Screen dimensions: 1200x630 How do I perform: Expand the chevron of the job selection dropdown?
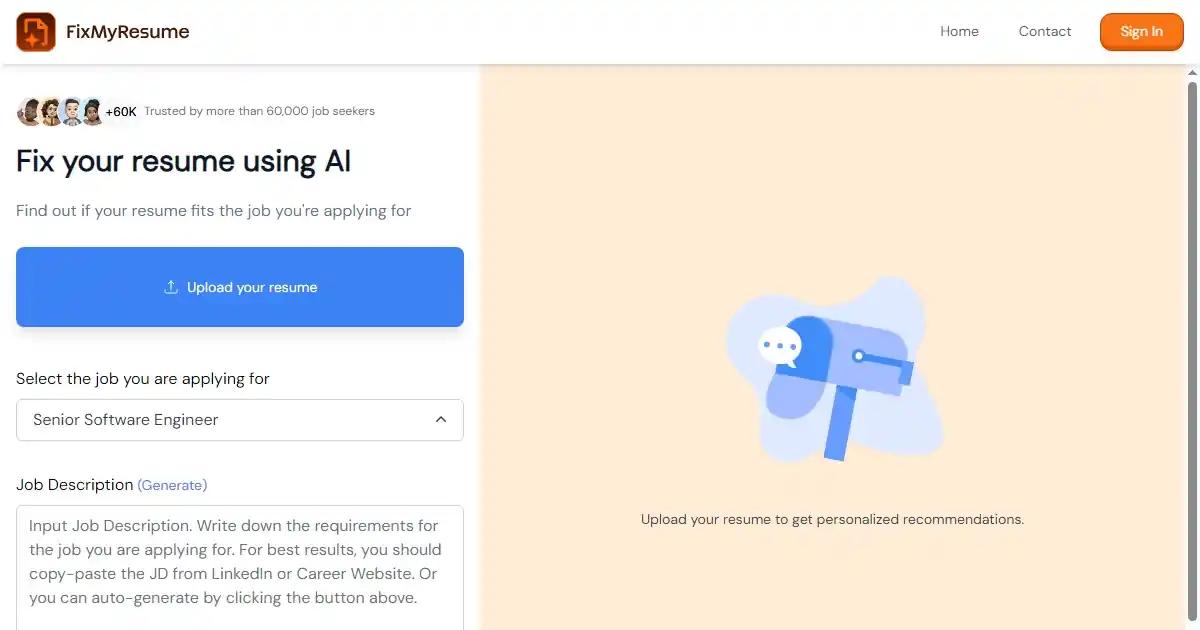(x=441, y=420)
